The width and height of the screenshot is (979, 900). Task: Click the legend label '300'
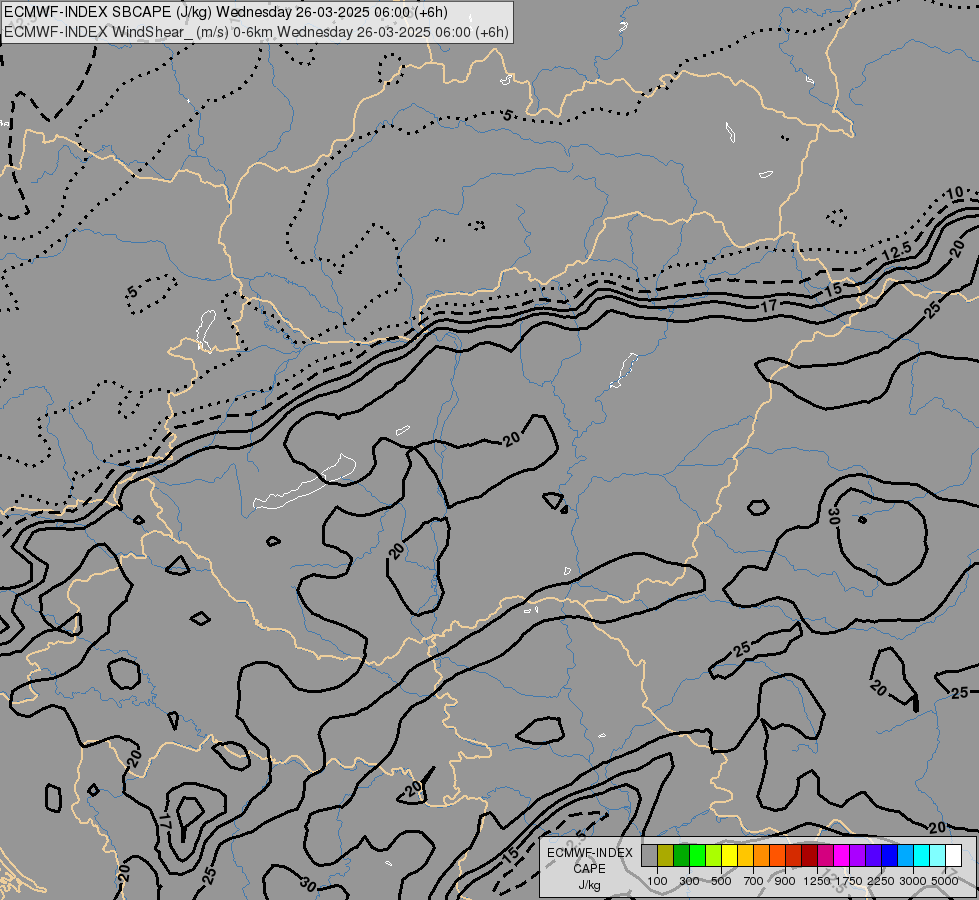pos(689,881)
